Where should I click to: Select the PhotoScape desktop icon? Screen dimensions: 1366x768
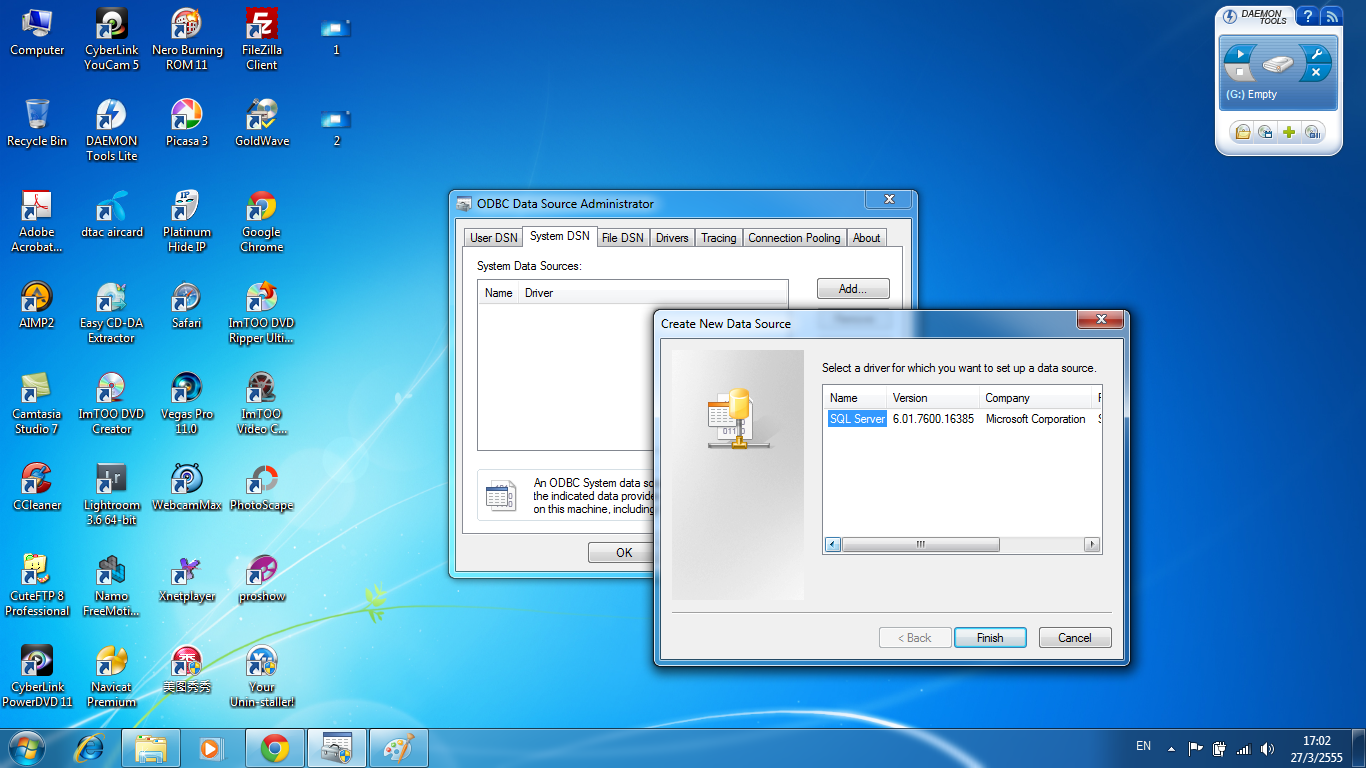point(262,487)
